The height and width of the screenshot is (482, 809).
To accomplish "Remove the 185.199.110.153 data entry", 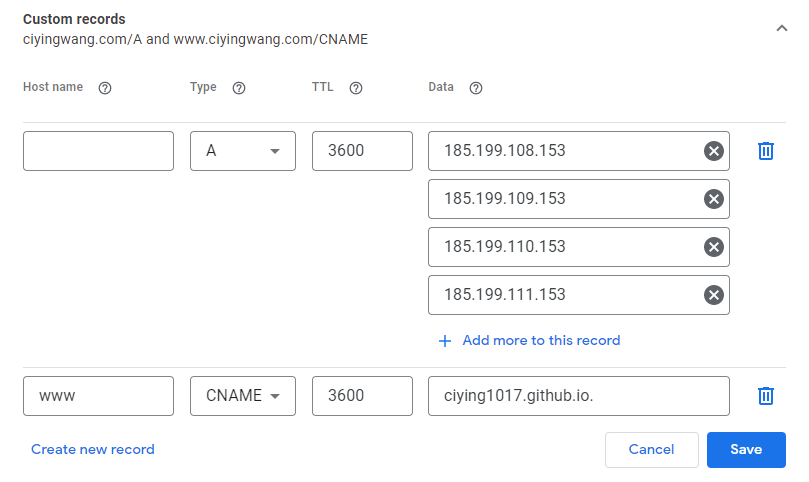I will [x=714, y=247].
